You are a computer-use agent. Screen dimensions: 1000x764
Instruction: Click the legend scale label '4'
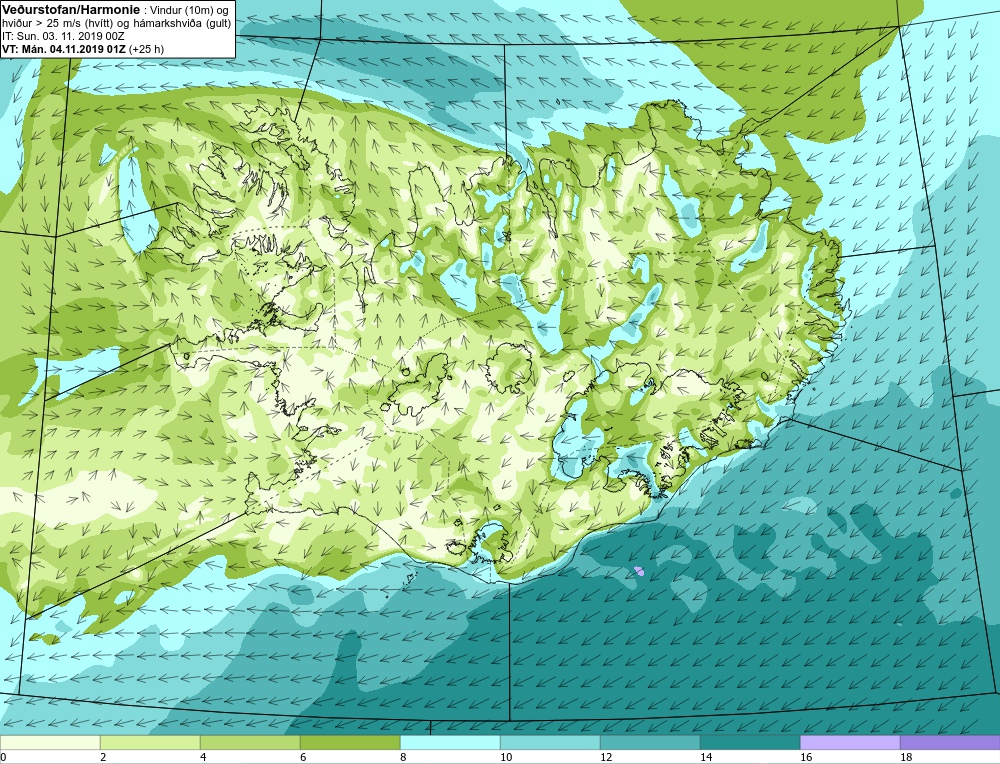point(203,757)
